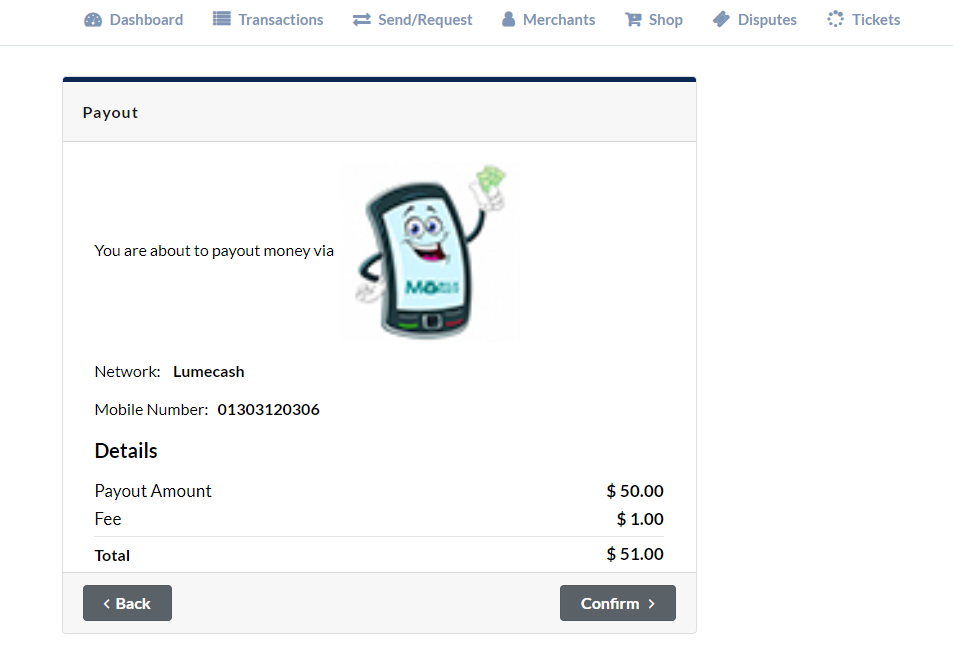Viewport: 953px width, 647px height.
Task: Click the Disputes tag icon
Action: 721,20
